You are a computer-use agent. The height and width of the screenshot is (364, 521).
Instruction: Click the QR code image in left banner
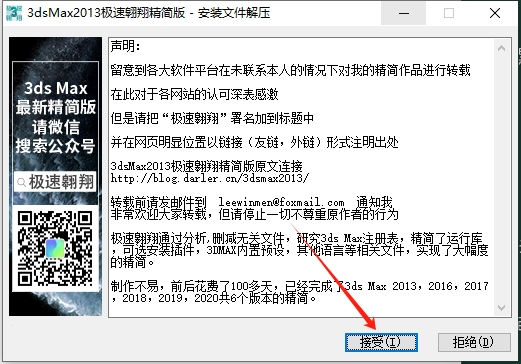pos(55,248)
